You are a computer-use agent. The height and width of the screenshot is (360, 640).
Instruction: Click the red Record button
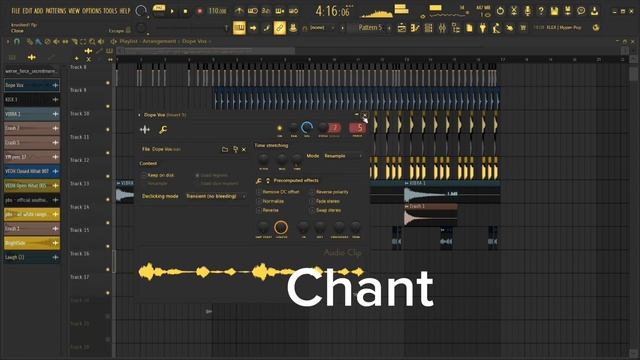tap(200, 11)
